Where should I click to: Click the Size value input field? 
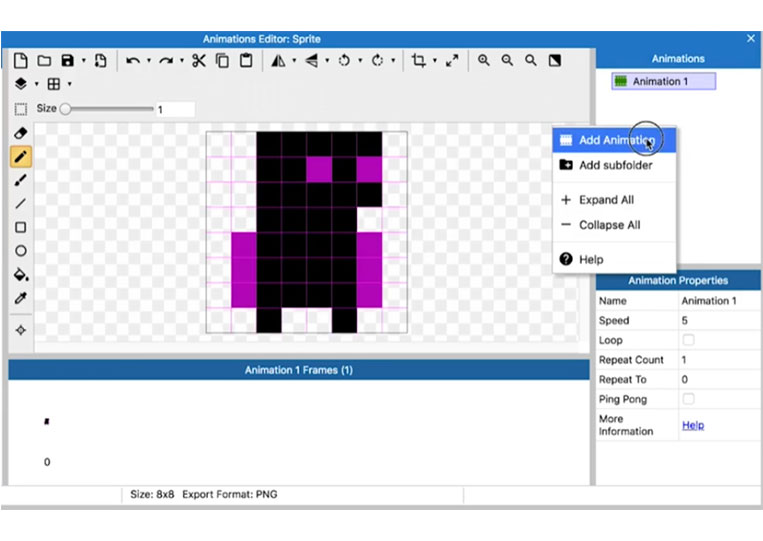pos(175,109)
